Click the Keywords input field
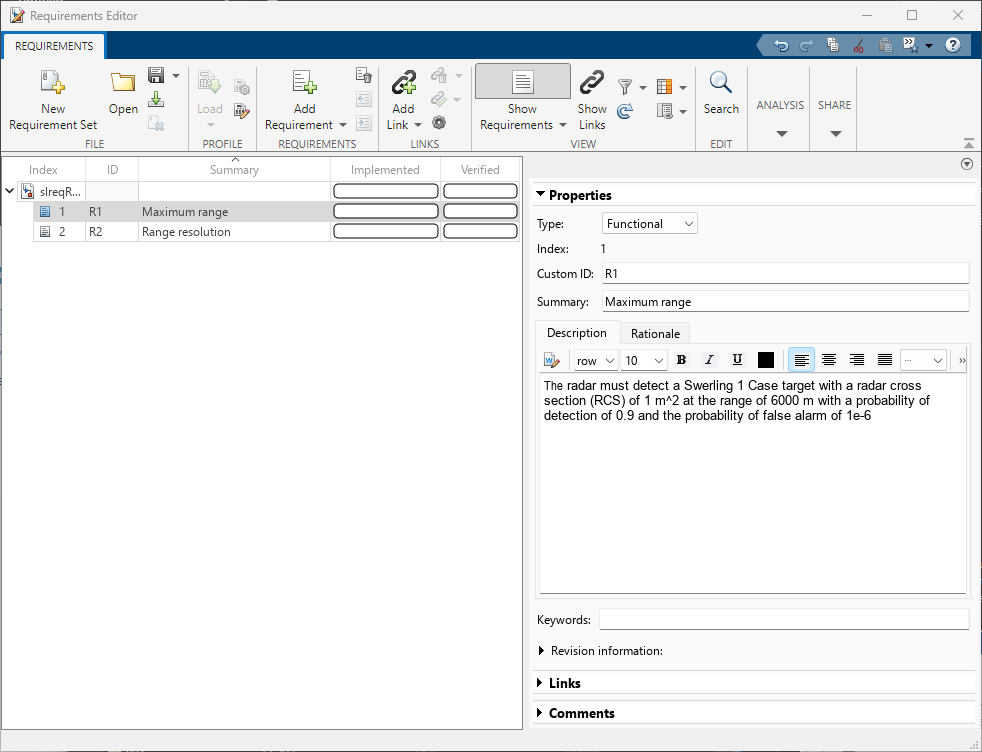The image size is (982, 752). (x=783, y=620)
